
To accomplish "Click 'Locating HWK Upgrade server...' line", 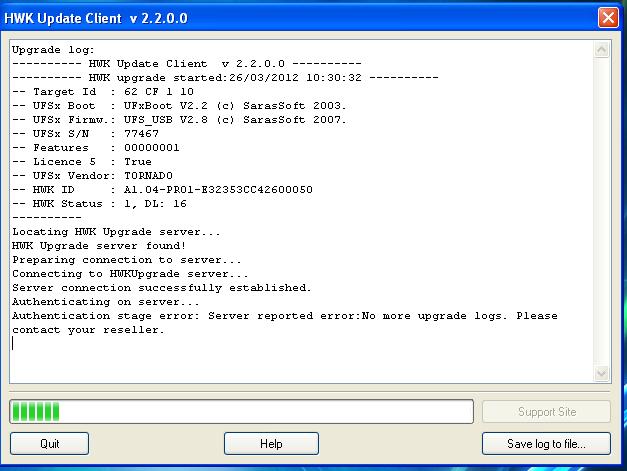I will [116, 232].
